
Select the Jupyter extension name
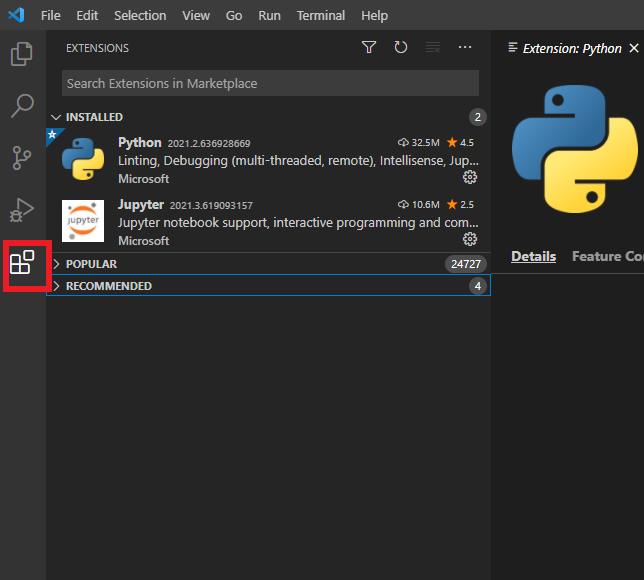[141, 205]
